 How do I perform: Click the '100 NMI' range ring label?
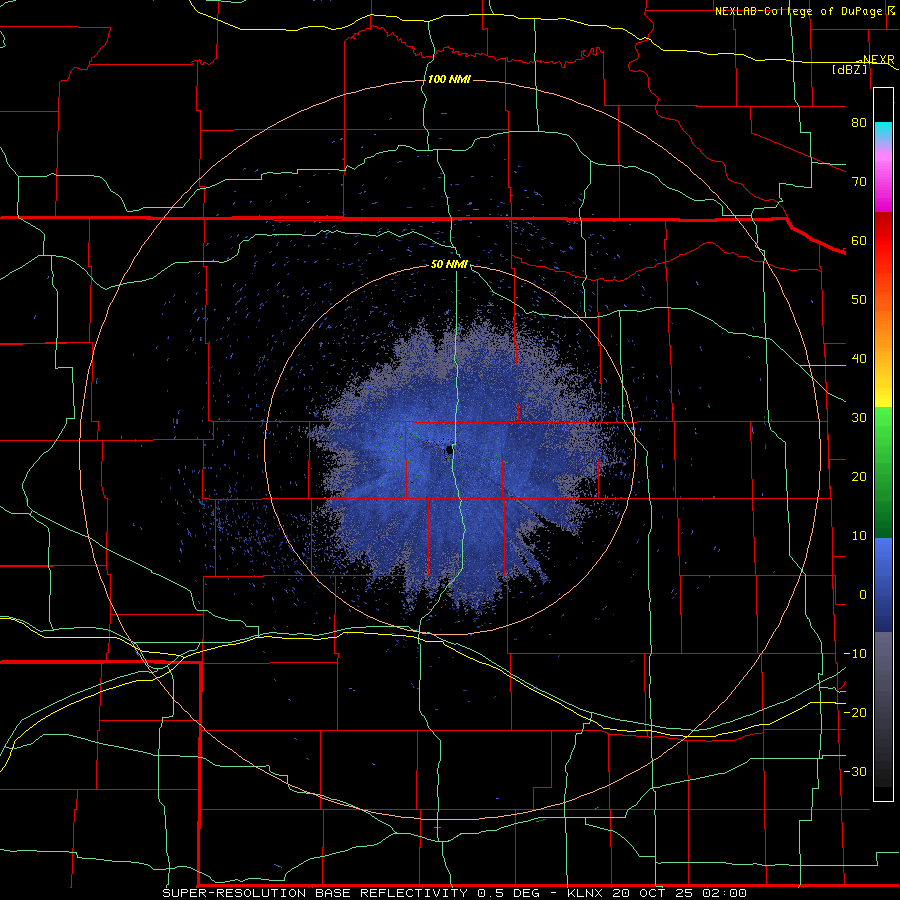449,79
